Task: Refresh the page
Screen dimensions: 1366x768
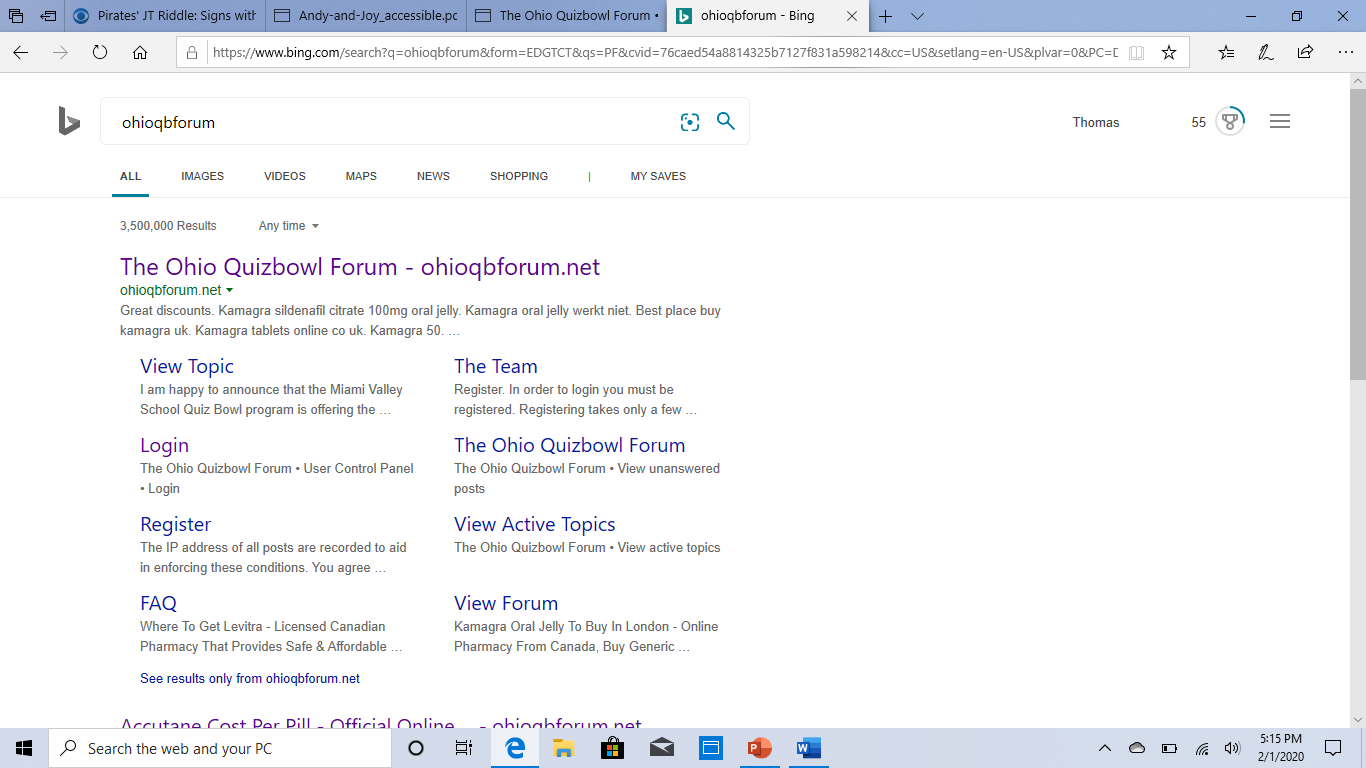Action: 100,54
